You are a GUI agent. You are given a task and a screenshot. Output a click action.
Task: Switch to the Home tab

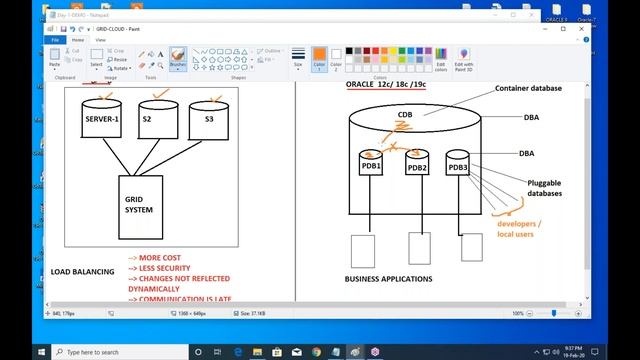click(x=78, y=40)
